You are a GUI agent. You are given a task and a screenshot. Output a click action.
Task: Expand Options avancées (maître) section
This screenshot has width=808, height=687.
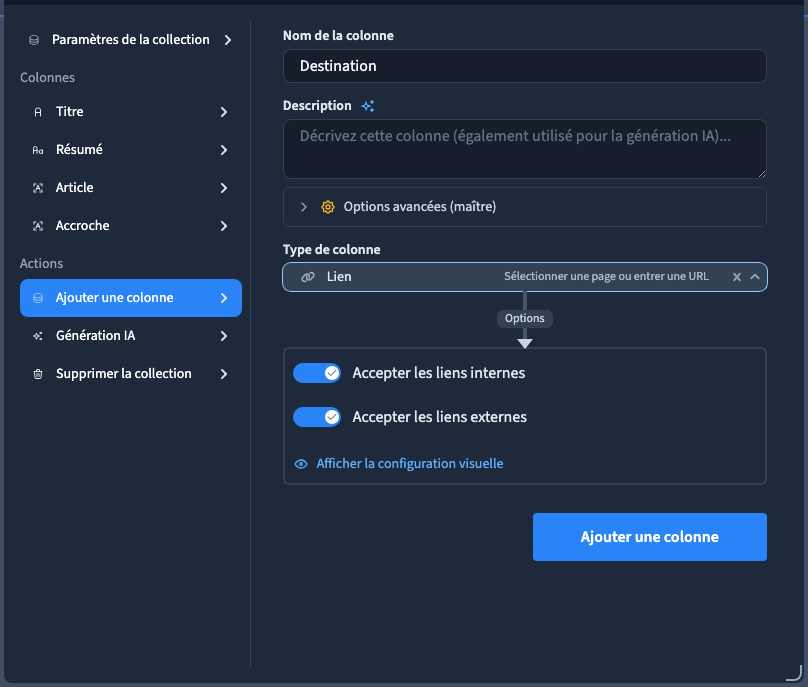[525, 207]
